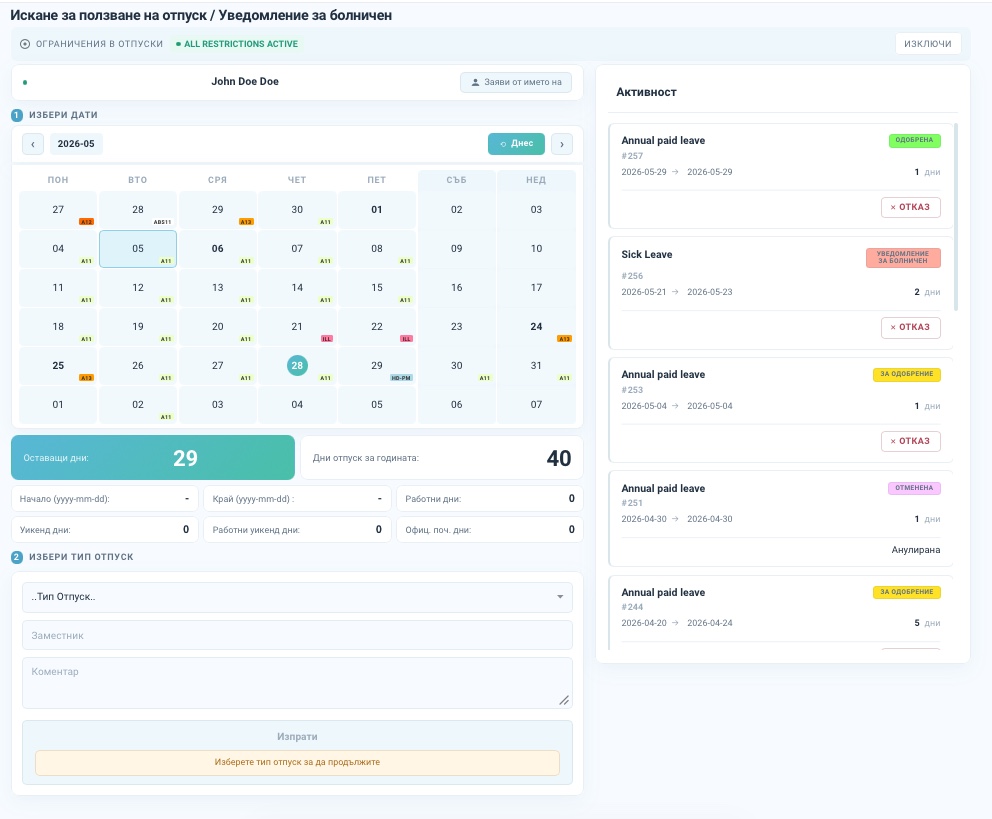The height and width of the screenshot is (819, 992).
Task: Go to previous month with left chevron
Action: point(33,144)
